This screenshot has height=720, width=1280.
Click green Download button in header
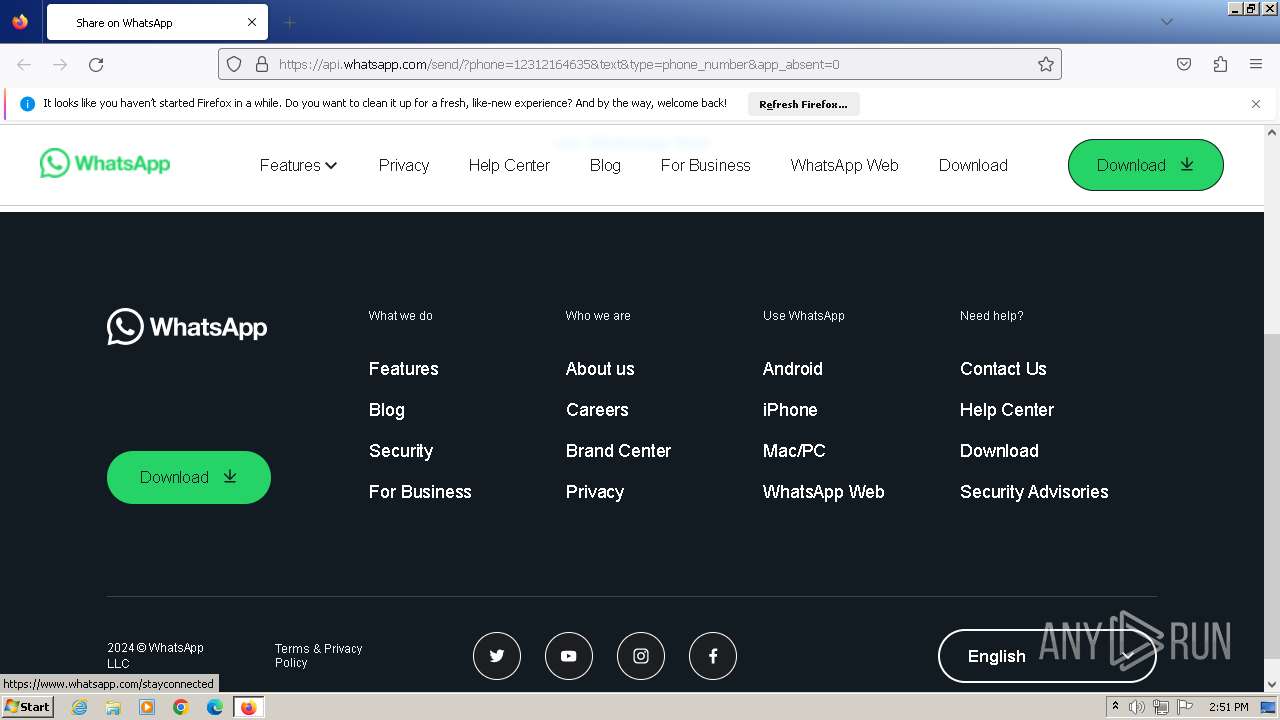click(1146, 165)
